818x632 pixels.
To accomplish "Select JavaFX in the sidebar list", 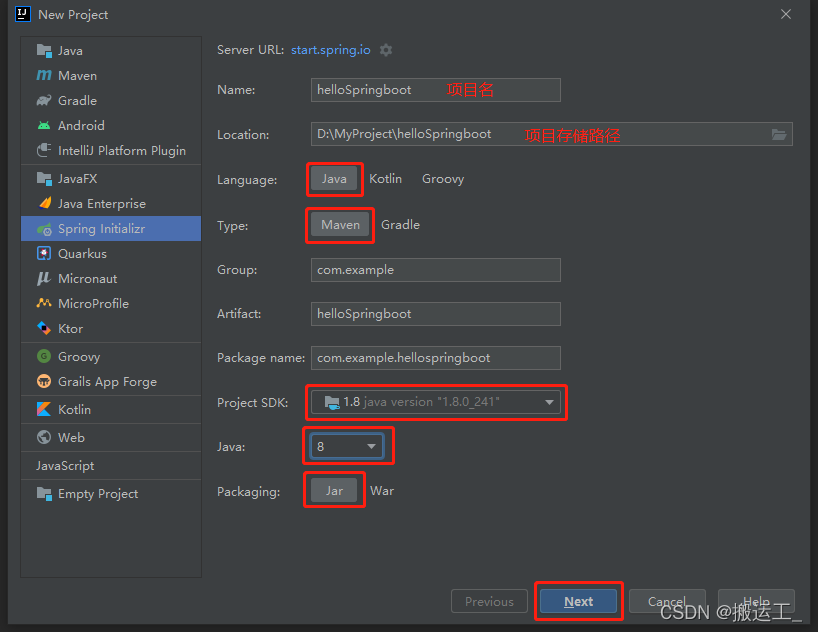I will point(111,178).
